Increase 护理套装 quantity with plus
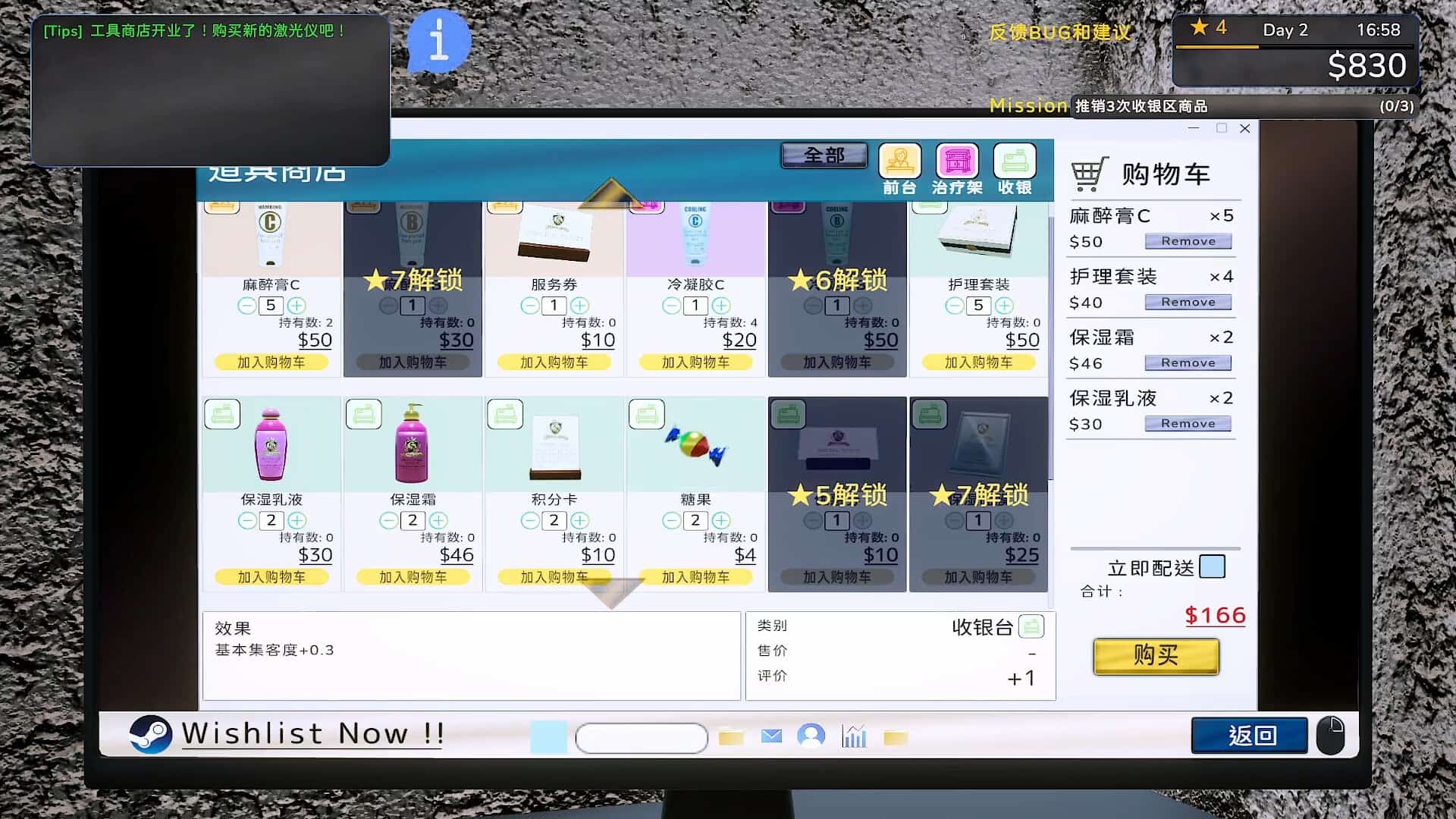 pos(1004,306)
